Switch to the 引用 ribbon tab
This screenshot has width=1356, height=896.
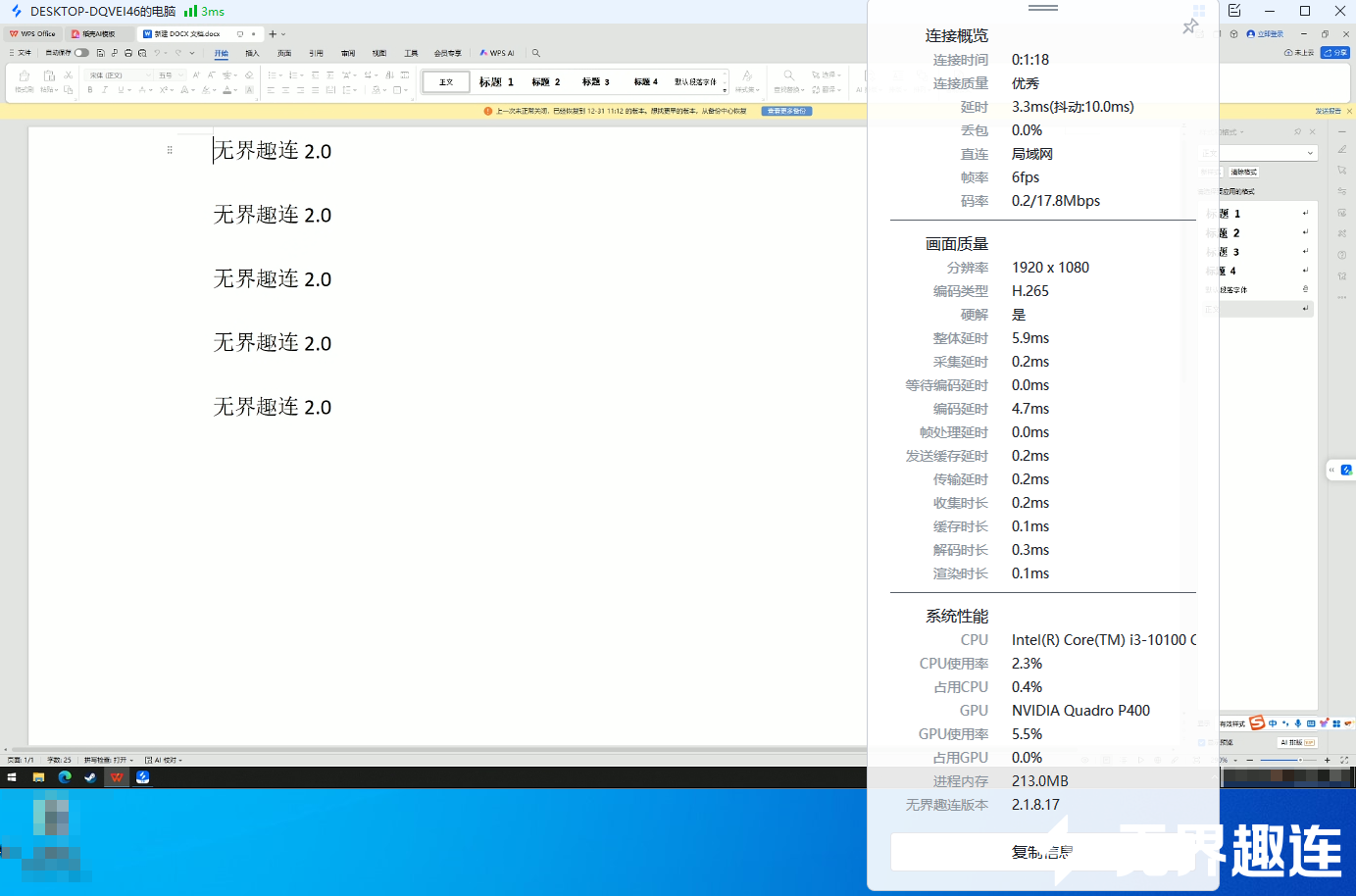click(316, 54)
